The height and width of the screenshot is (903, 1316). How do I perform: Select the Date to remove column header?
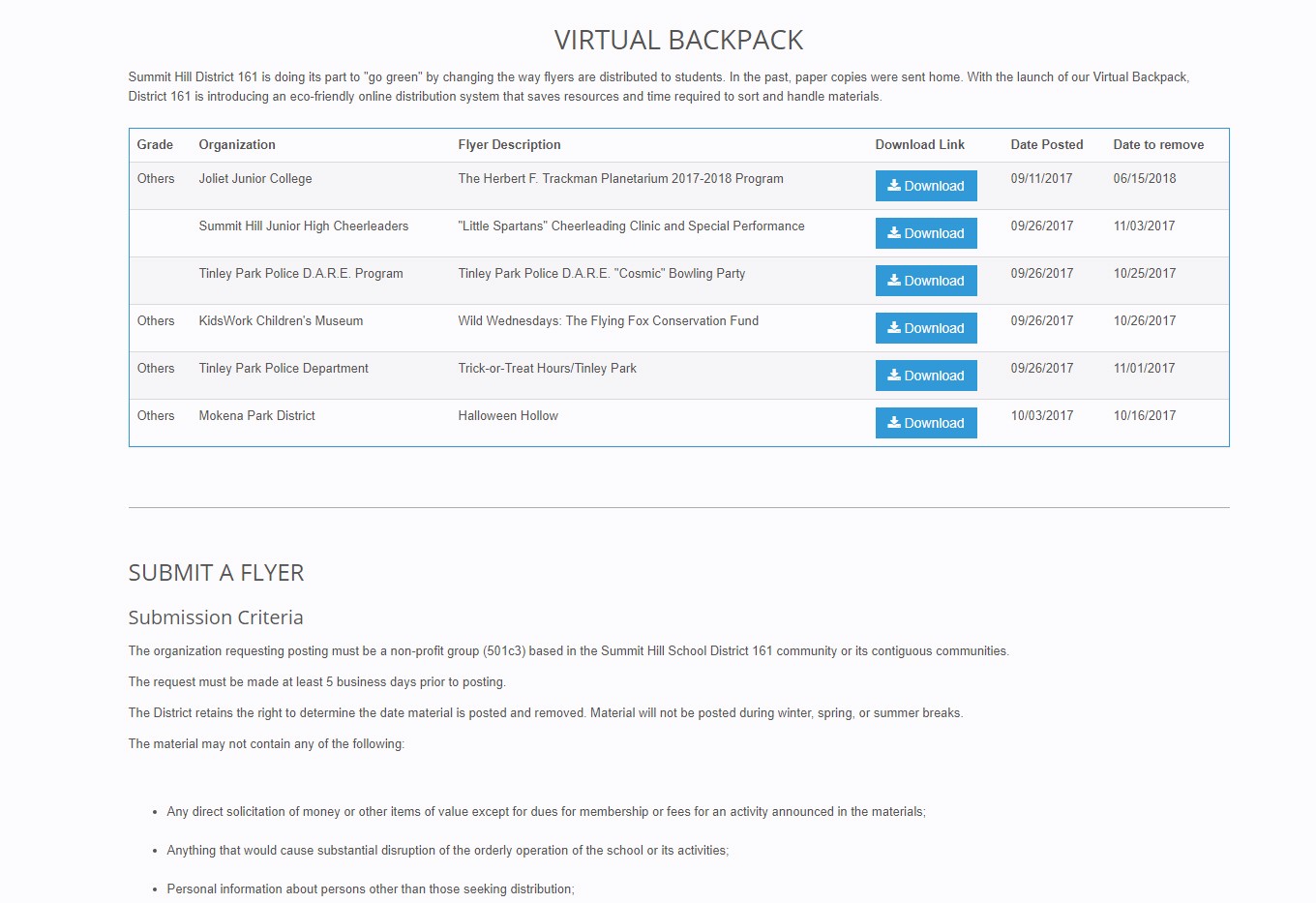[1158, 145]
